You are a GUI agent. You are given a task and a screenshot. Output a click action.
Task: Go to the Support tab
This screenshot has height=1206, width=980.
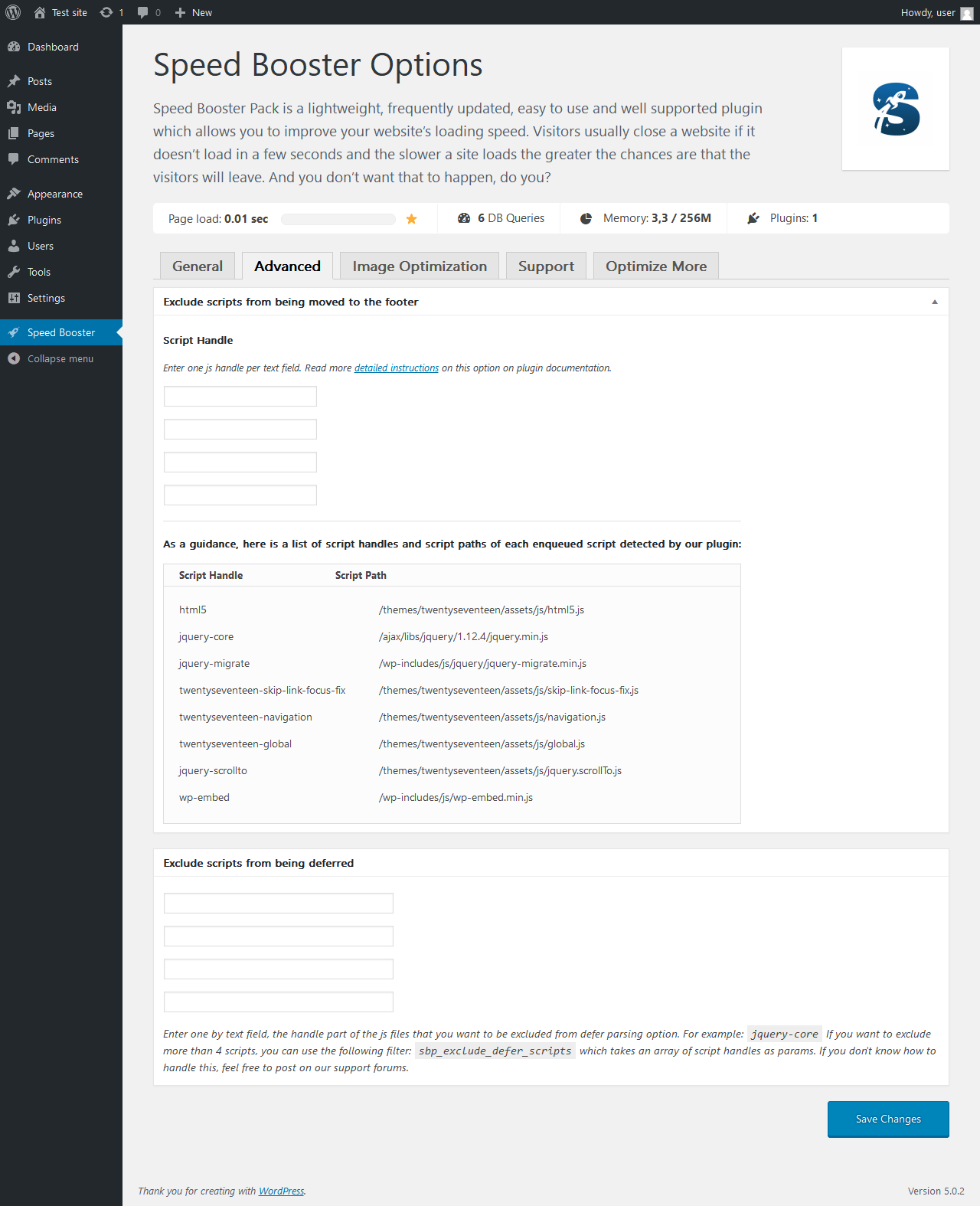click(546, 266)
